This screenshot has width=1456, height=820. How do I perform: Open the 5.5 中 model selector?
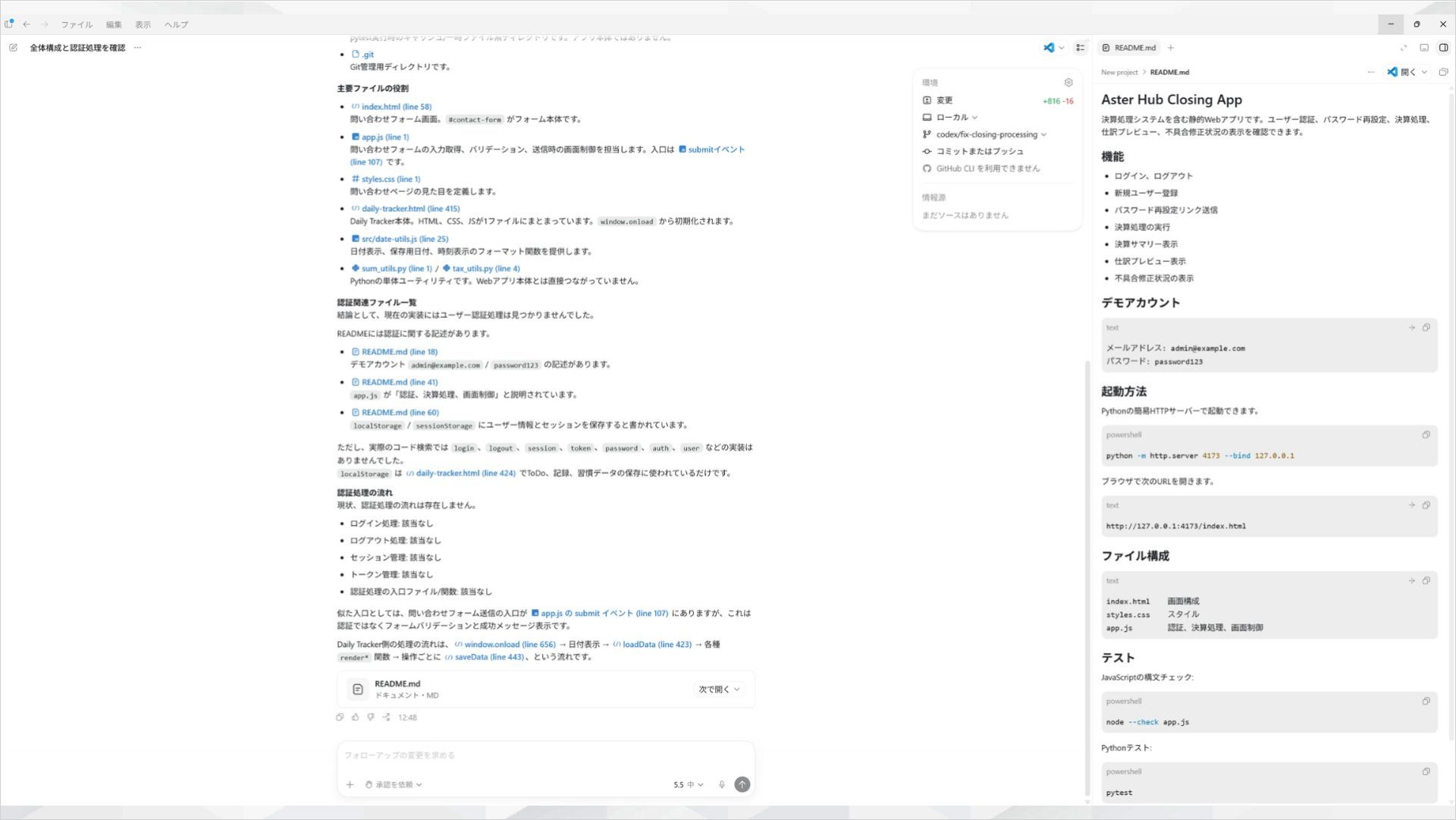point(689,785)
